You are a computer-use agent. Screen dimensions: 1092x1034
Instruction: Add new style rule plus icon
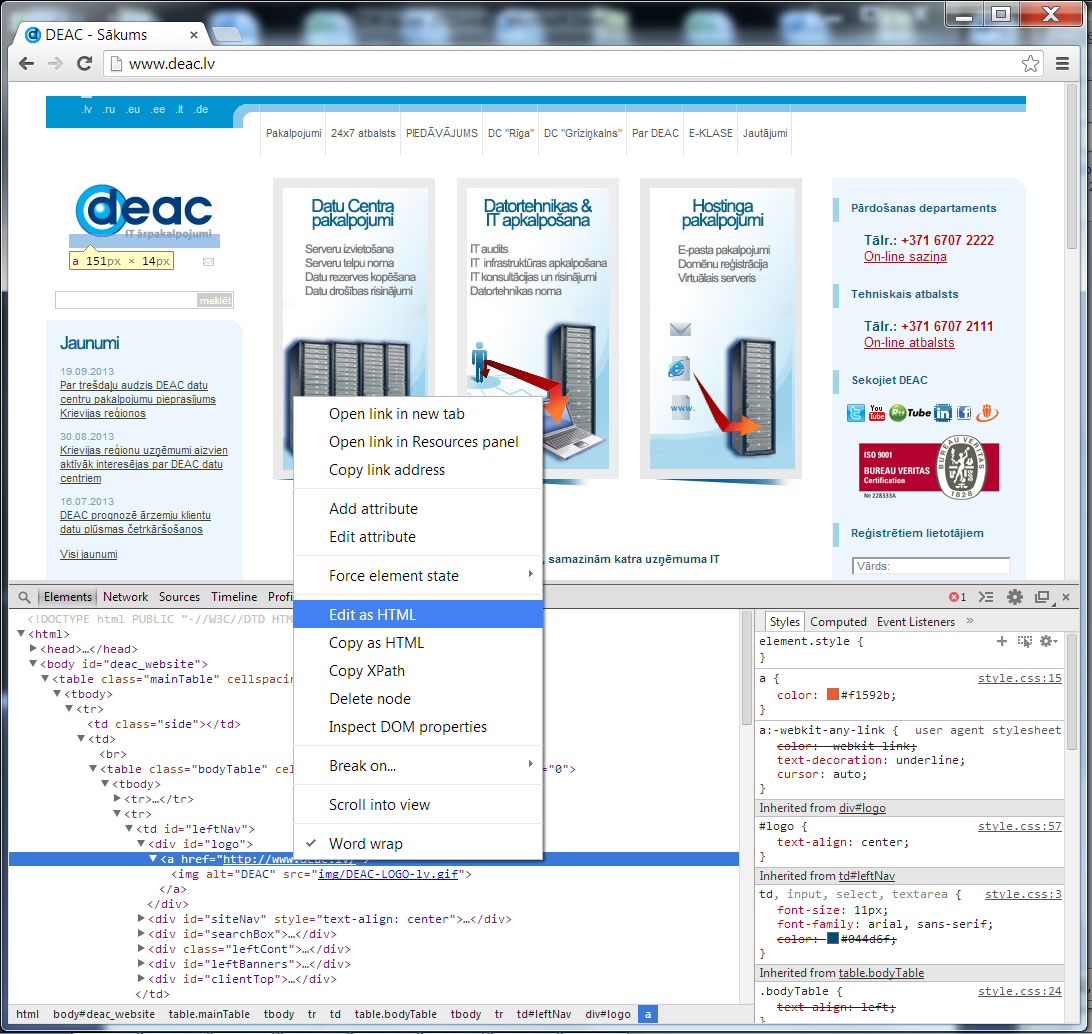[1002, 641]
